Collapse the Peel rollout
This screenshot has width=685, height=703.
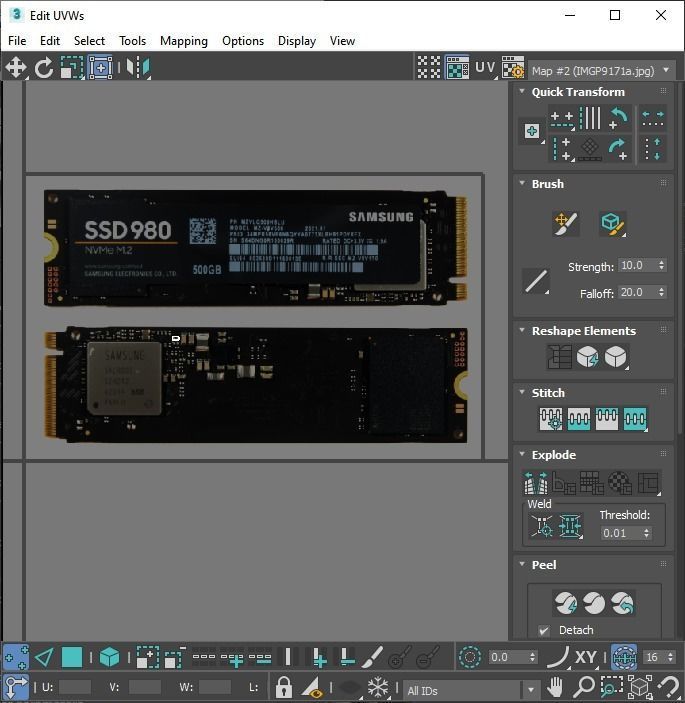coord(522,564)
